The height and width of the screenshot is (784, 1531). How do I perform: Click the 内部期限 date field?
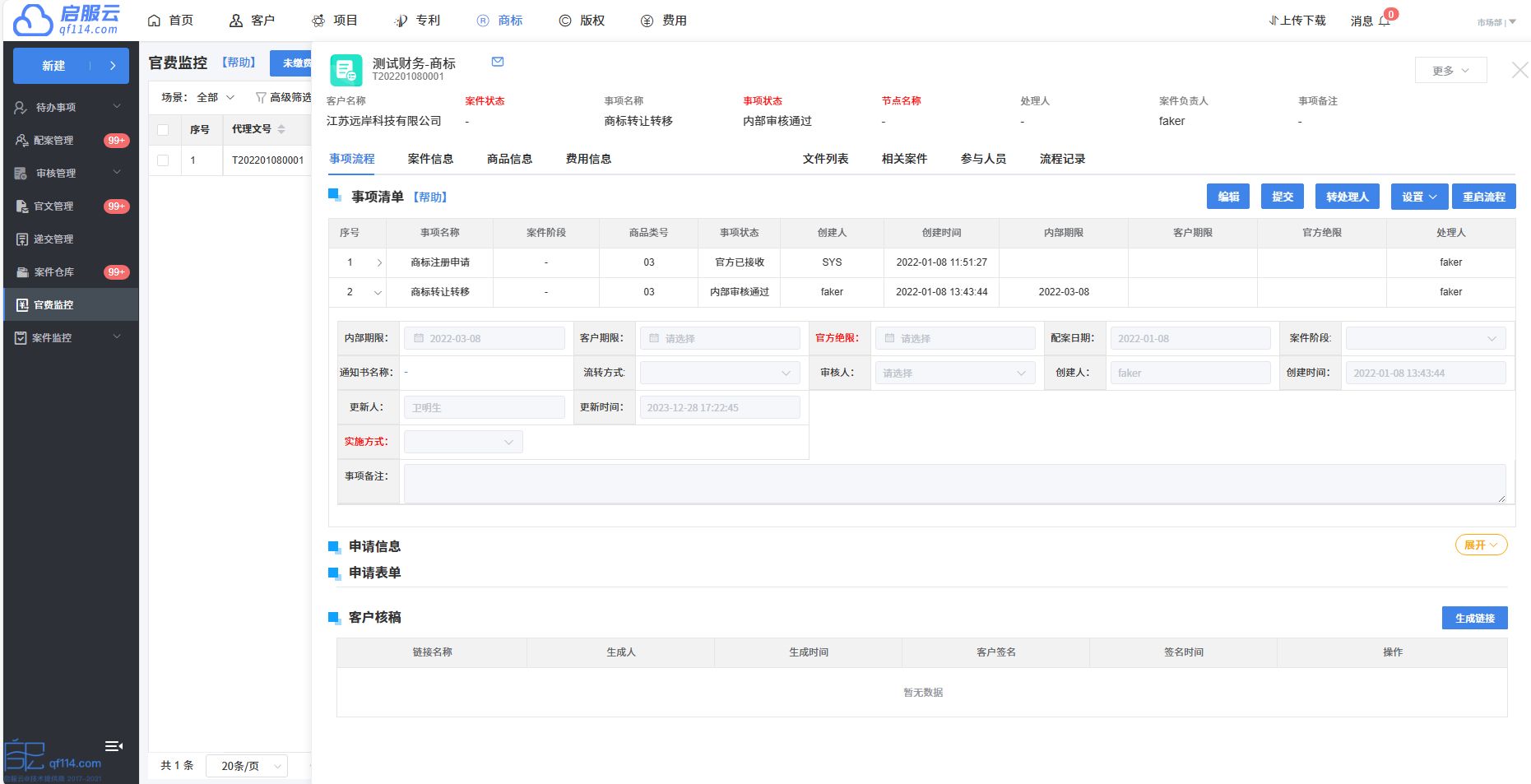[x=485, y=338]
